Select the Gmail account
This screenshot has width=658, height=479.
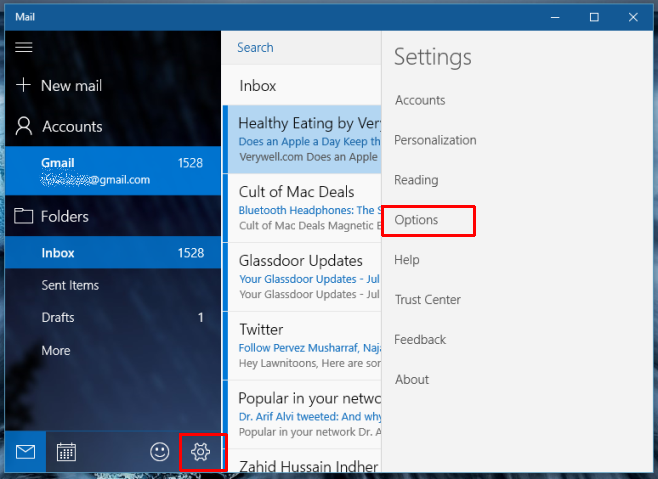(x=113, y=171)
